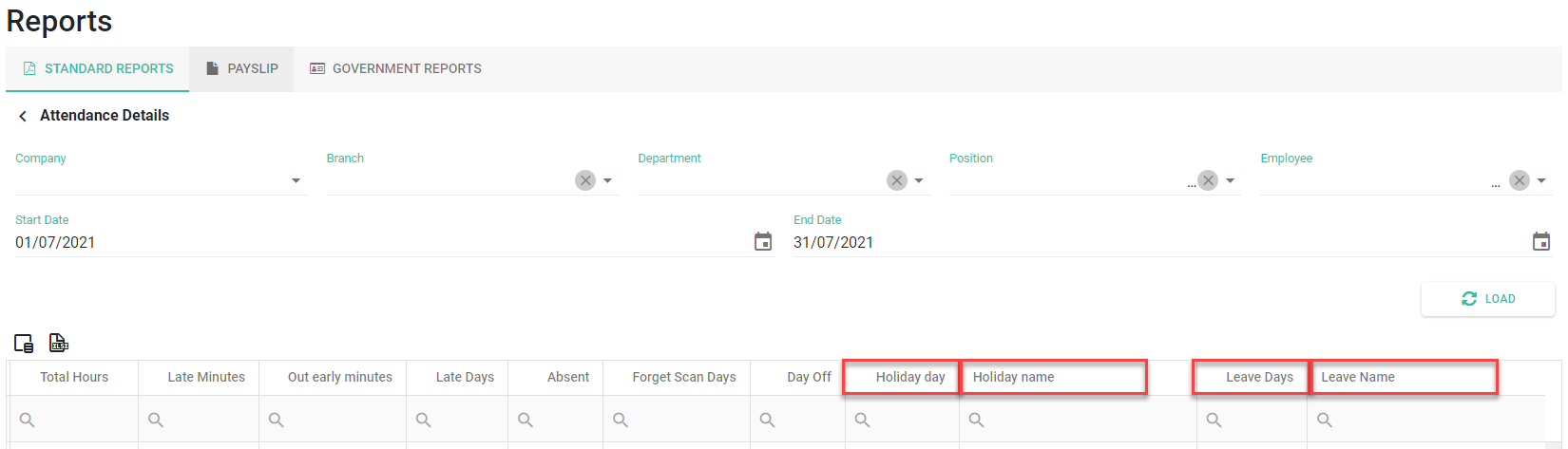Export the report to Excel file
The height and width of the screenshot is (449, 1568).
pyautogui.click(x=59, y=343)
